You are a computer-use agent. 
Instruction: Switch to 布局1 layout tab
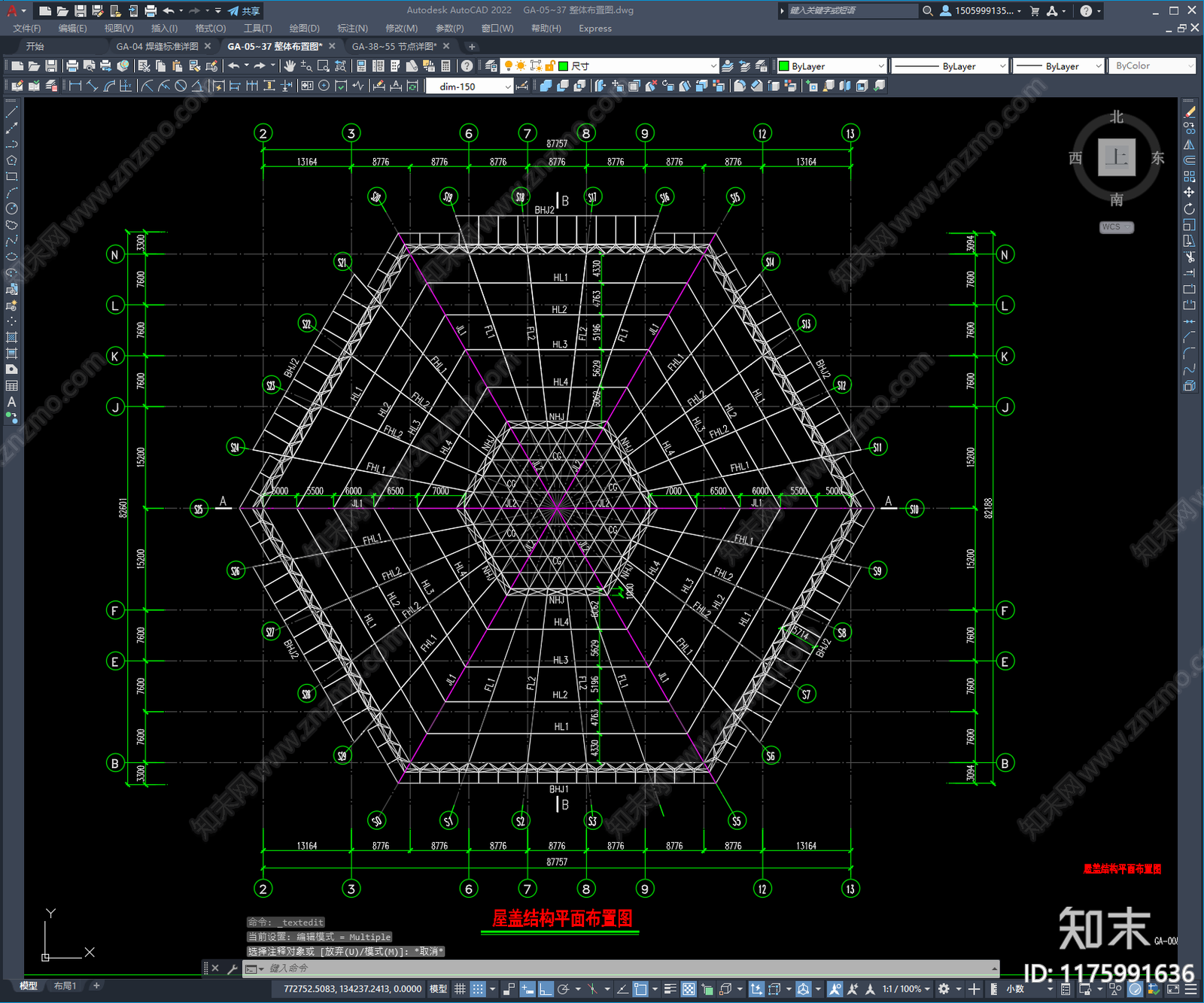click(x=65, y=986)
